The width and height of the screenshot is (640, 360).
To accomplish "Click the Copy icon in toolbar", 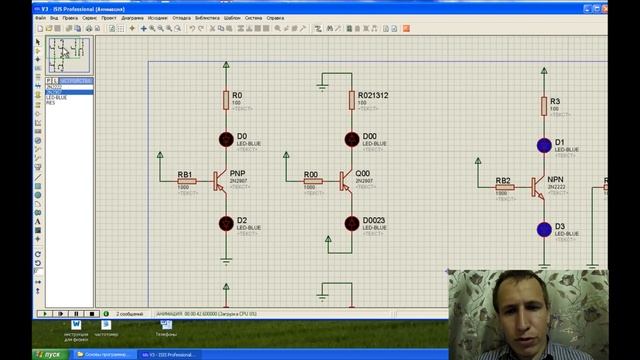I will pyautogui.click(x=221, y=29).
